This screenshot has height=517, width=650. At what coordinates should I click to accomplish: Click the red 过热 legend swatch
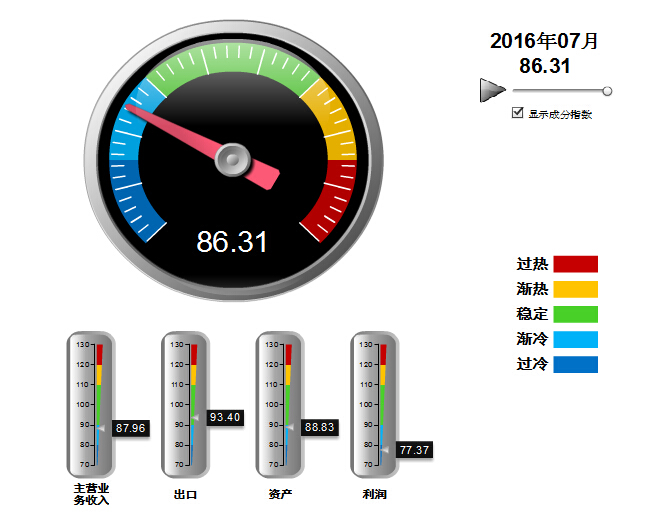[x=575, y=264]
